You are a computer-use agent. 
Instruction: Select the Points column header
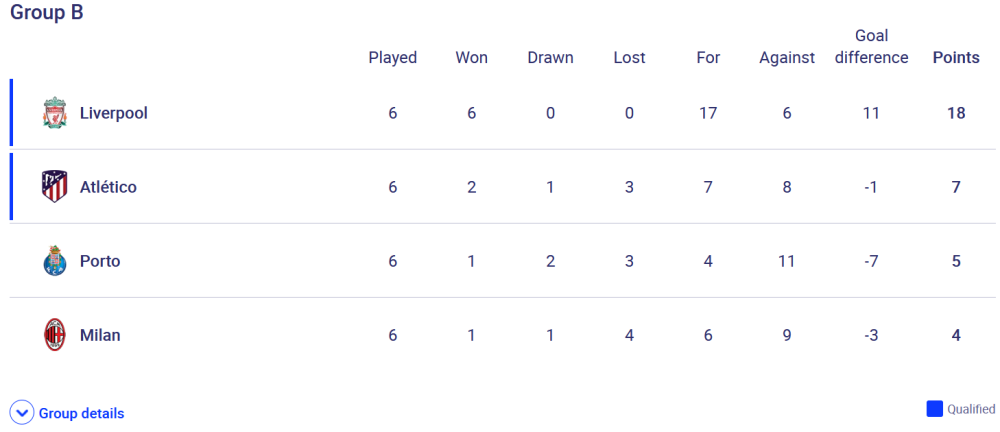[x=956, y=57]
